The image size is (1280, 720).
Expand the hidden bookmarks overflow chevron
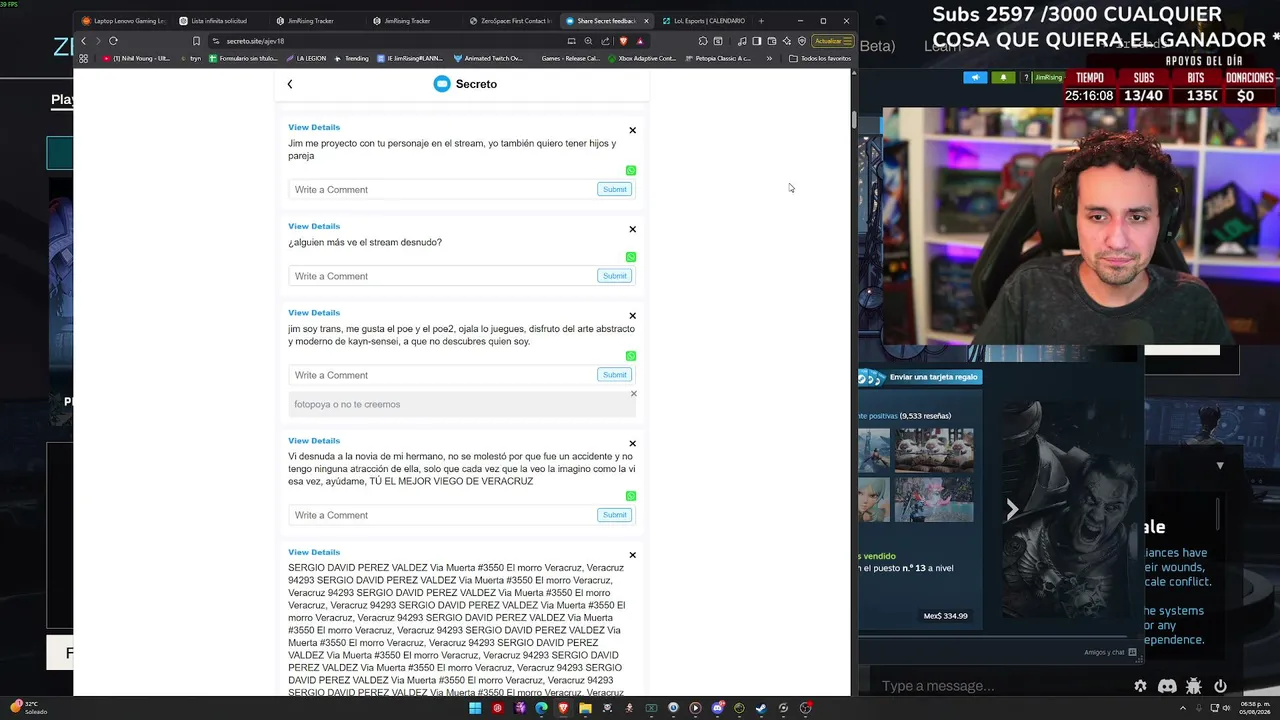[x=769, y=58]
